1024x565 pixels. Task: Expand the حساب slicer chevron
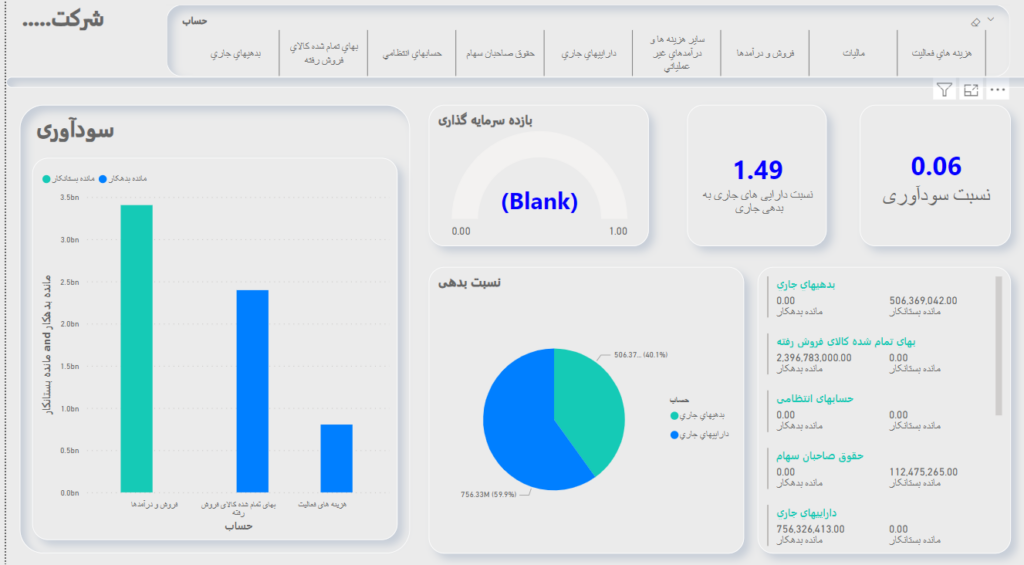click(x=991, y=20)
